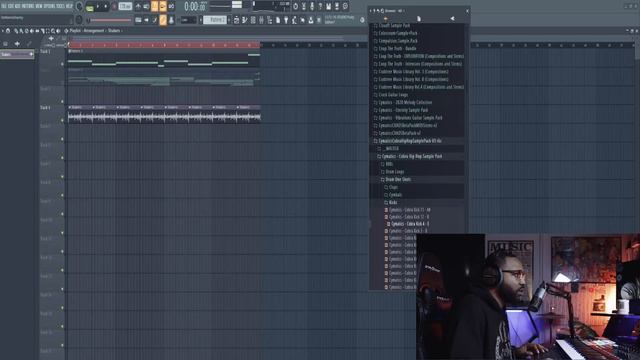Select the playlist Draw pencil tool
This screenshot has width=640, height=360.
point(16,31)
